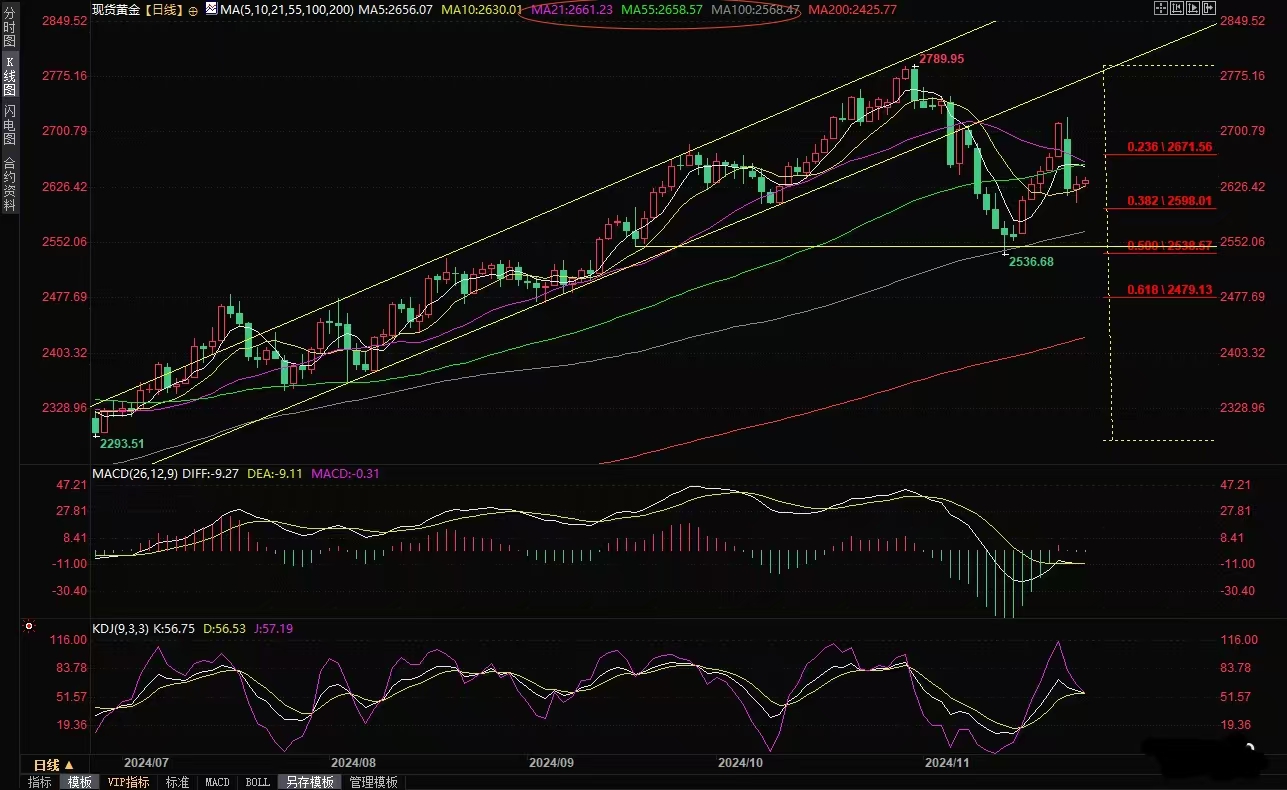
Task: Click the small red gear icon above KDJ
Action: (x=28, y=627)
